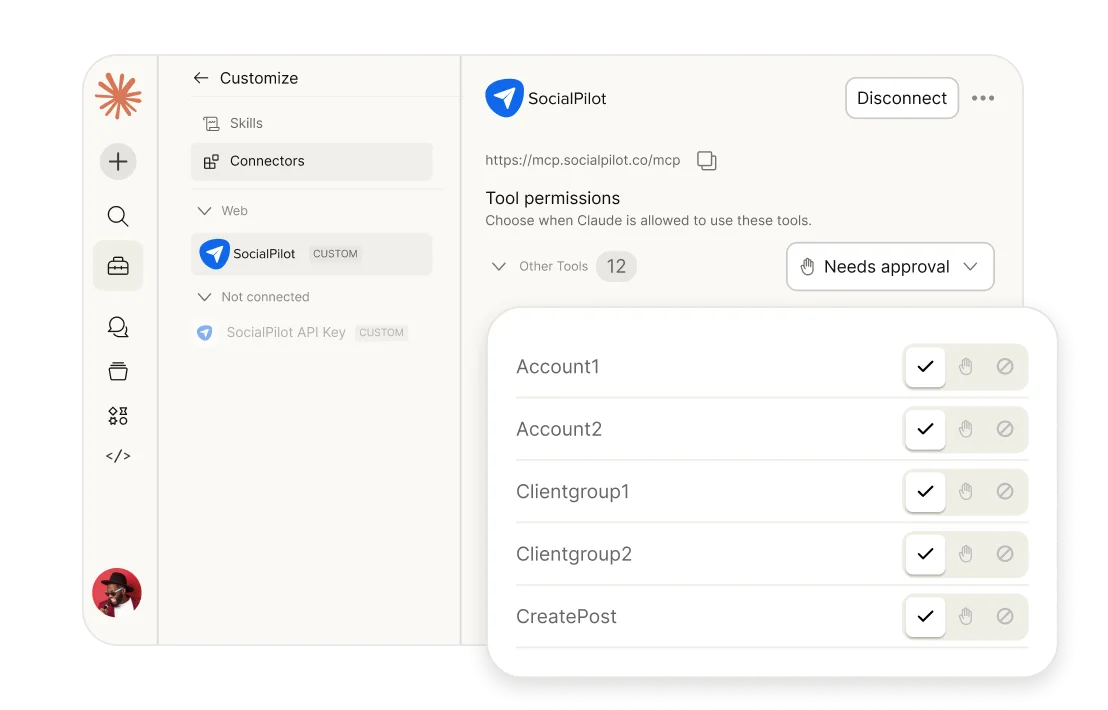Open search with the magnifier icon
Image resolution: width=1108 pixels, height=710 pixels.
coord(118,216)
